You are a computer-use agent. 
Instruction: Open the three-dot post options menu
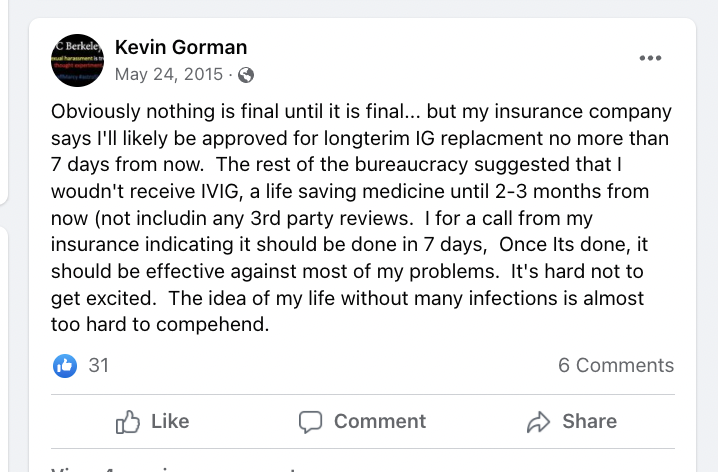(x=650, y=58)
